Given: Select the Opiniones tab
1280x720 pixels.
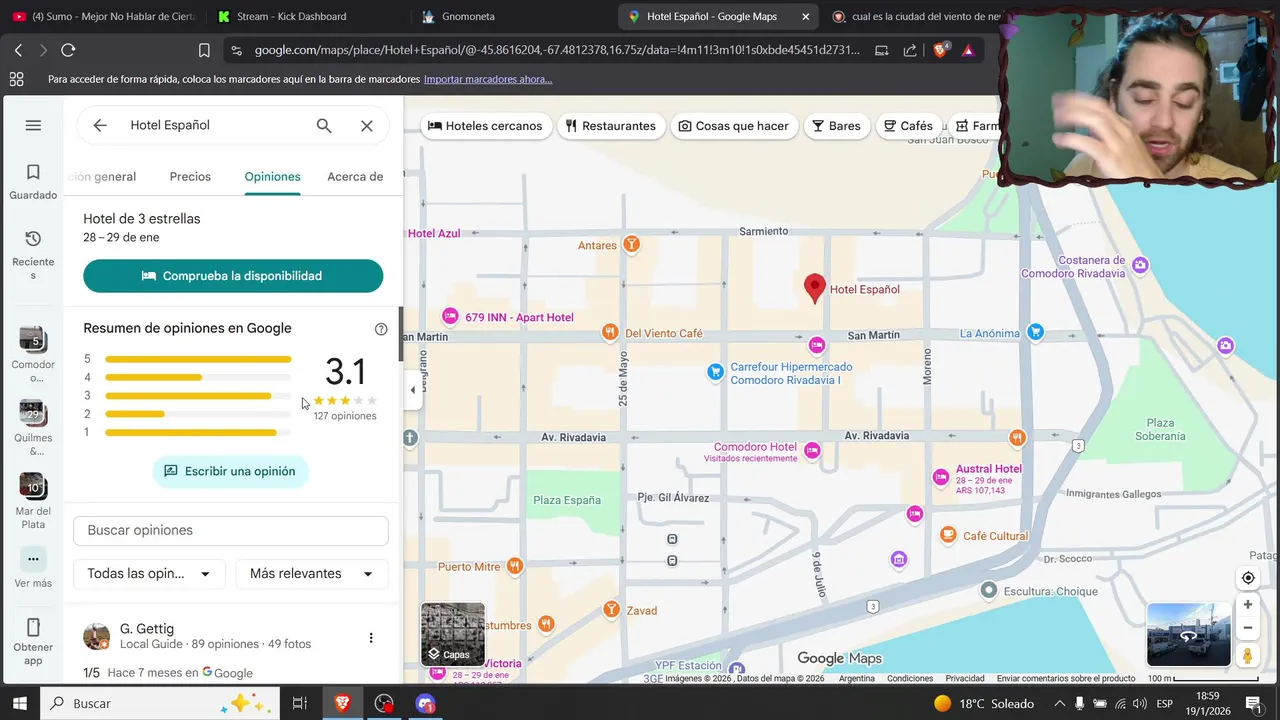Looking at the screenshot, I should click(x=272, y=176).
